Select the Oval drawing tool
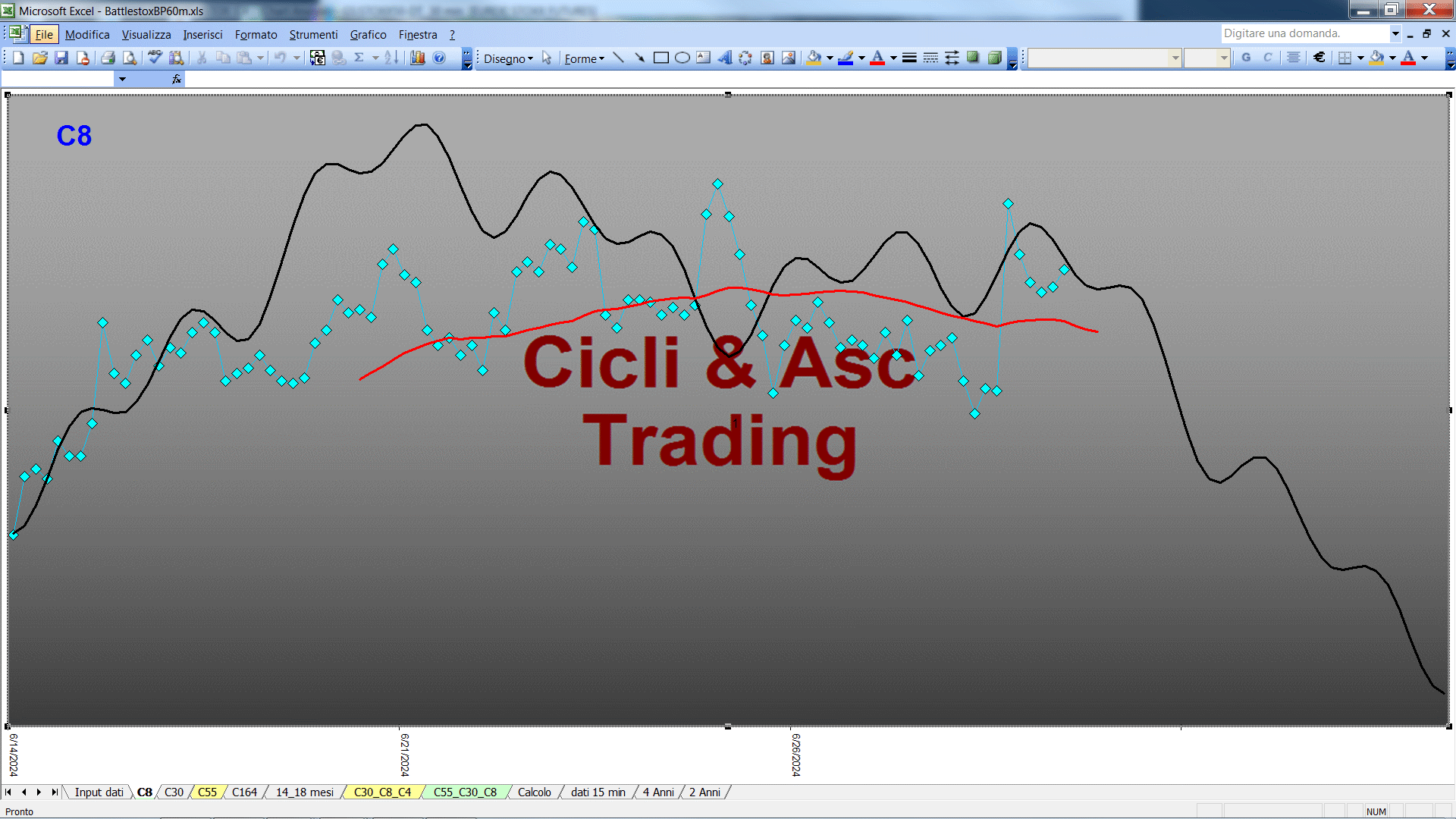 coord(682,58)
